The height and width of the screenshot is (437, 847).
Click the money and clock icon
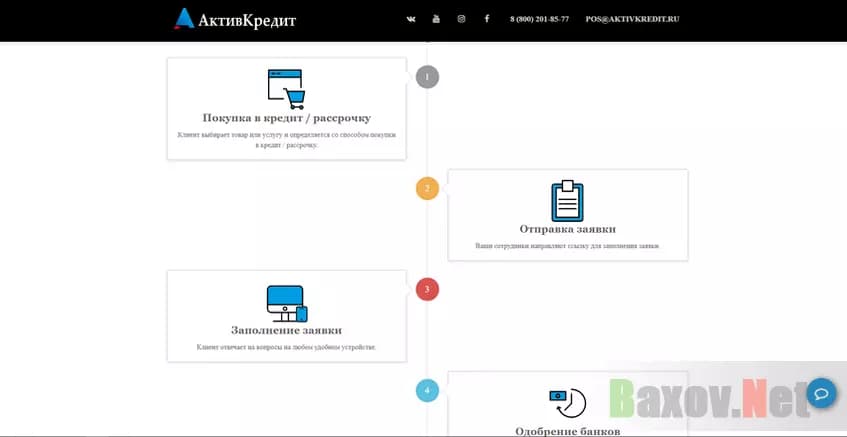point(567,403)
